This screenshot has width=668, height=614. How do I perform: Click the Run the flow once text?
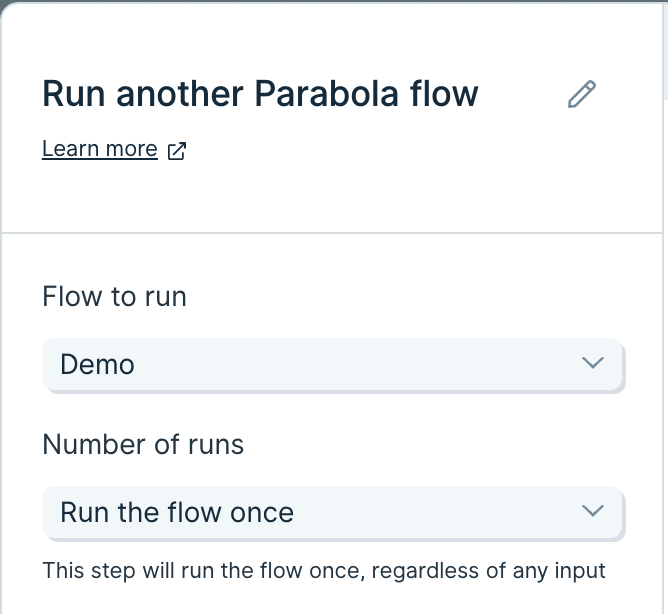177,512
